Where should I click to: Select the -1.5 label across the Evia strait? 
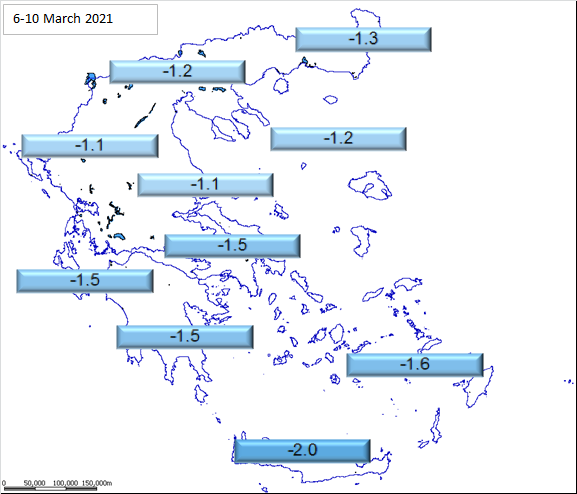pyautogui.click(x=232, y=246)
